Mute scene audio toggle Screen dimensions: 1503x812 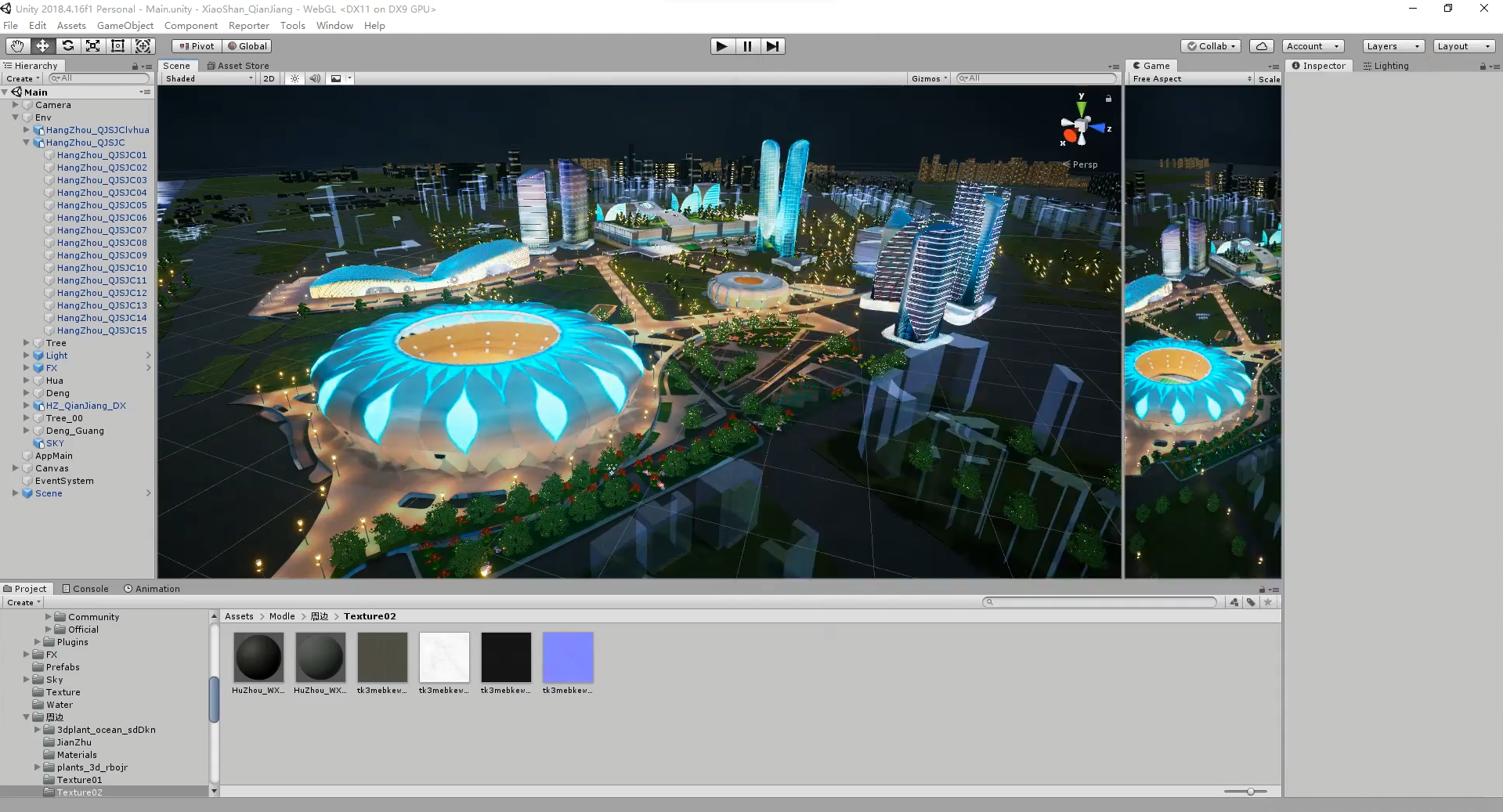314,78
